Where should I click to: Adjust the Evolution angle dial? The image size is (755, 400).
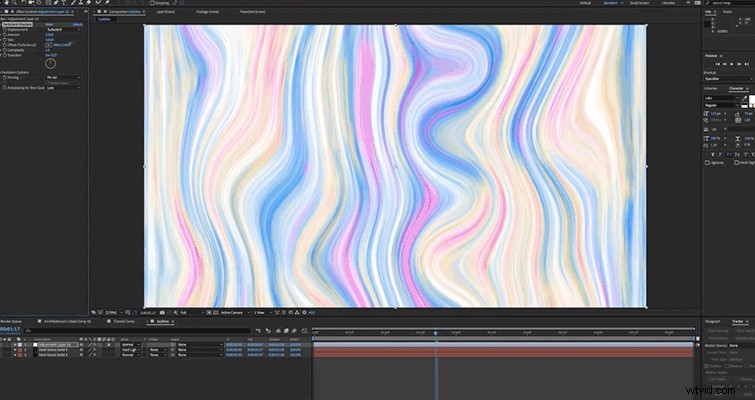(51, 64)
